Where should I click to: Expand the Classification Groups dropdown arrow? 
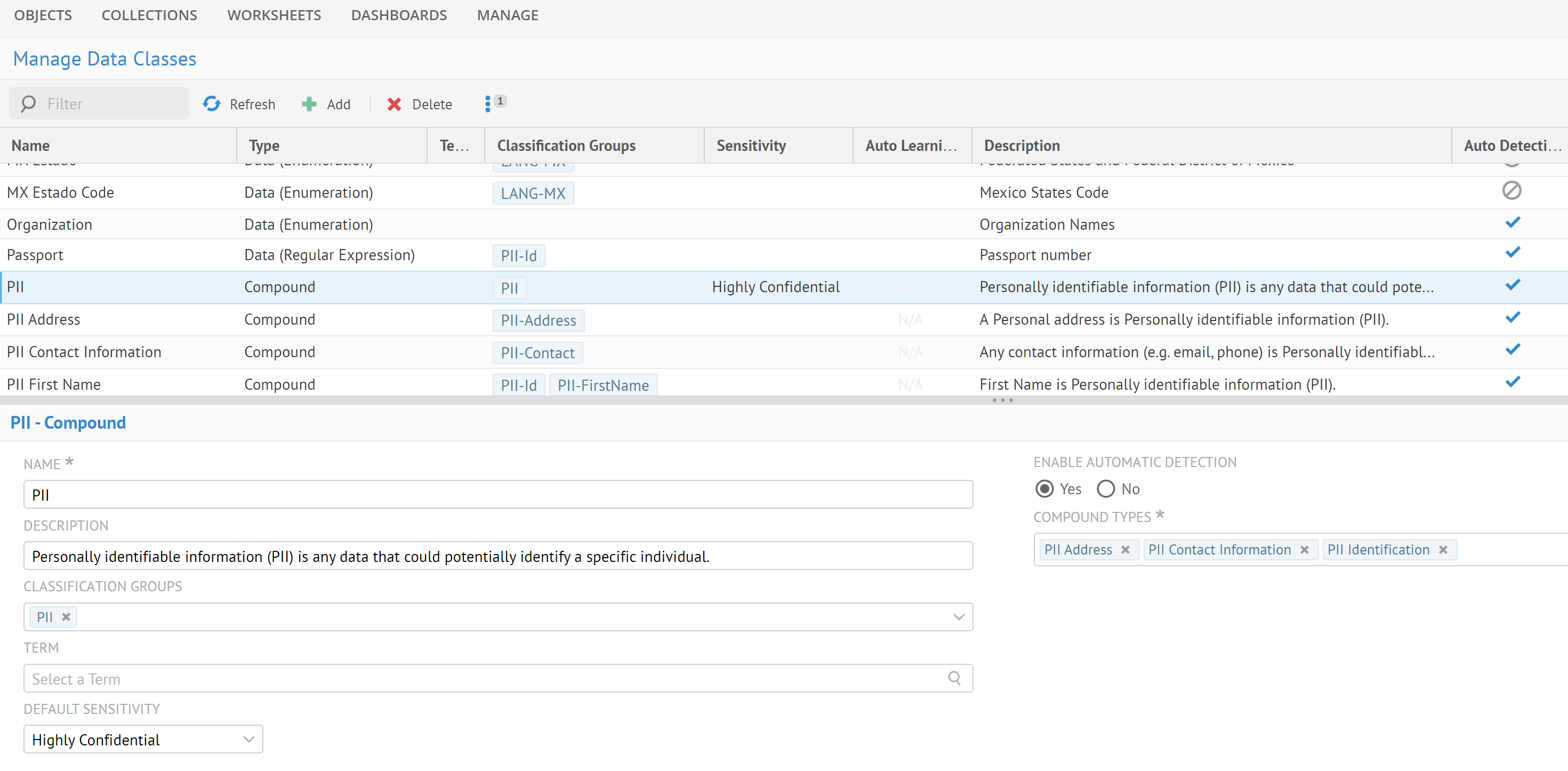pyautogui.click(x=959, y=617)
